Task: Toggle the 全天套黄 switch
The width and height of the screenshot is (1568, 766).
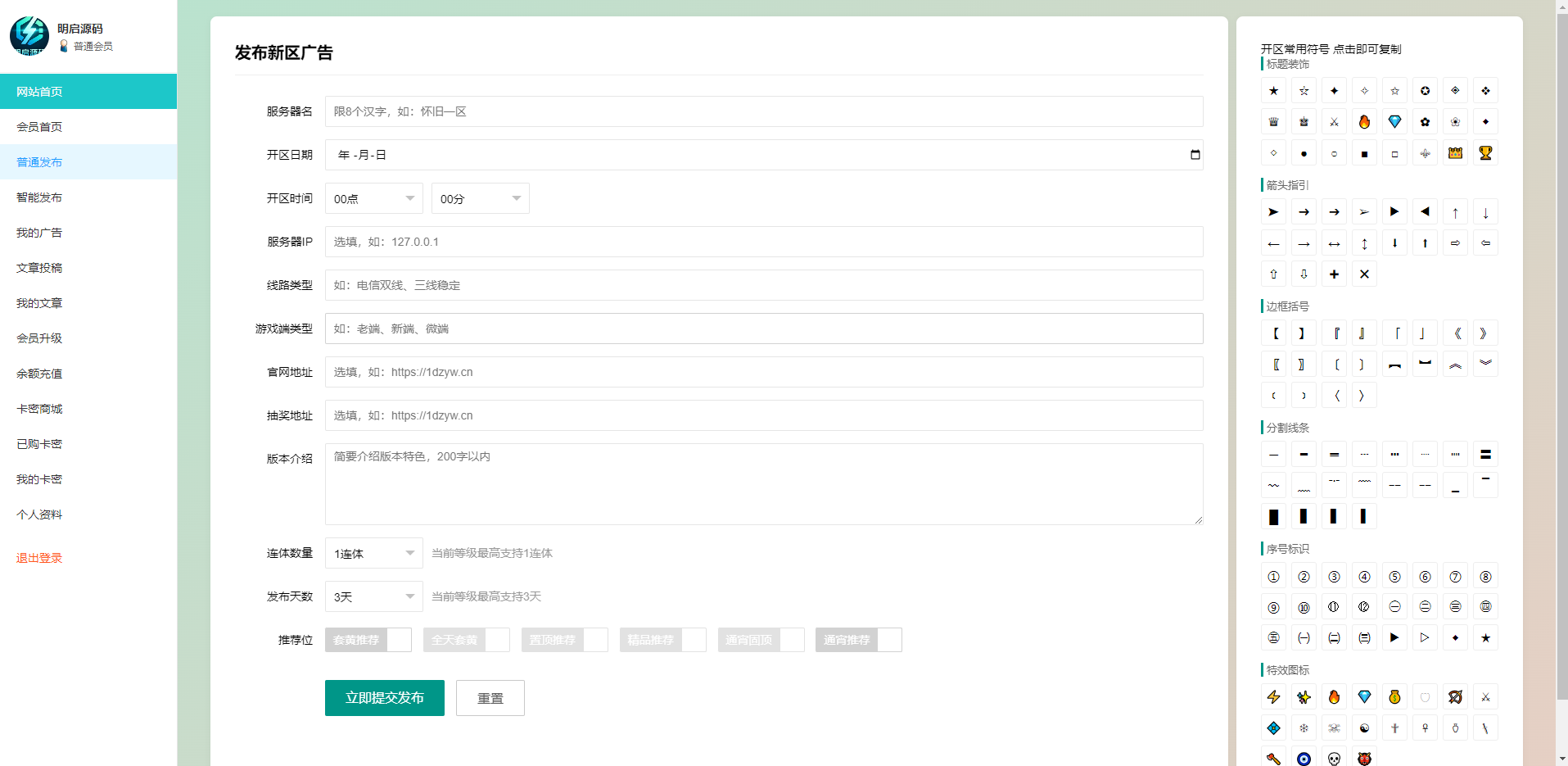Action: 467,640
